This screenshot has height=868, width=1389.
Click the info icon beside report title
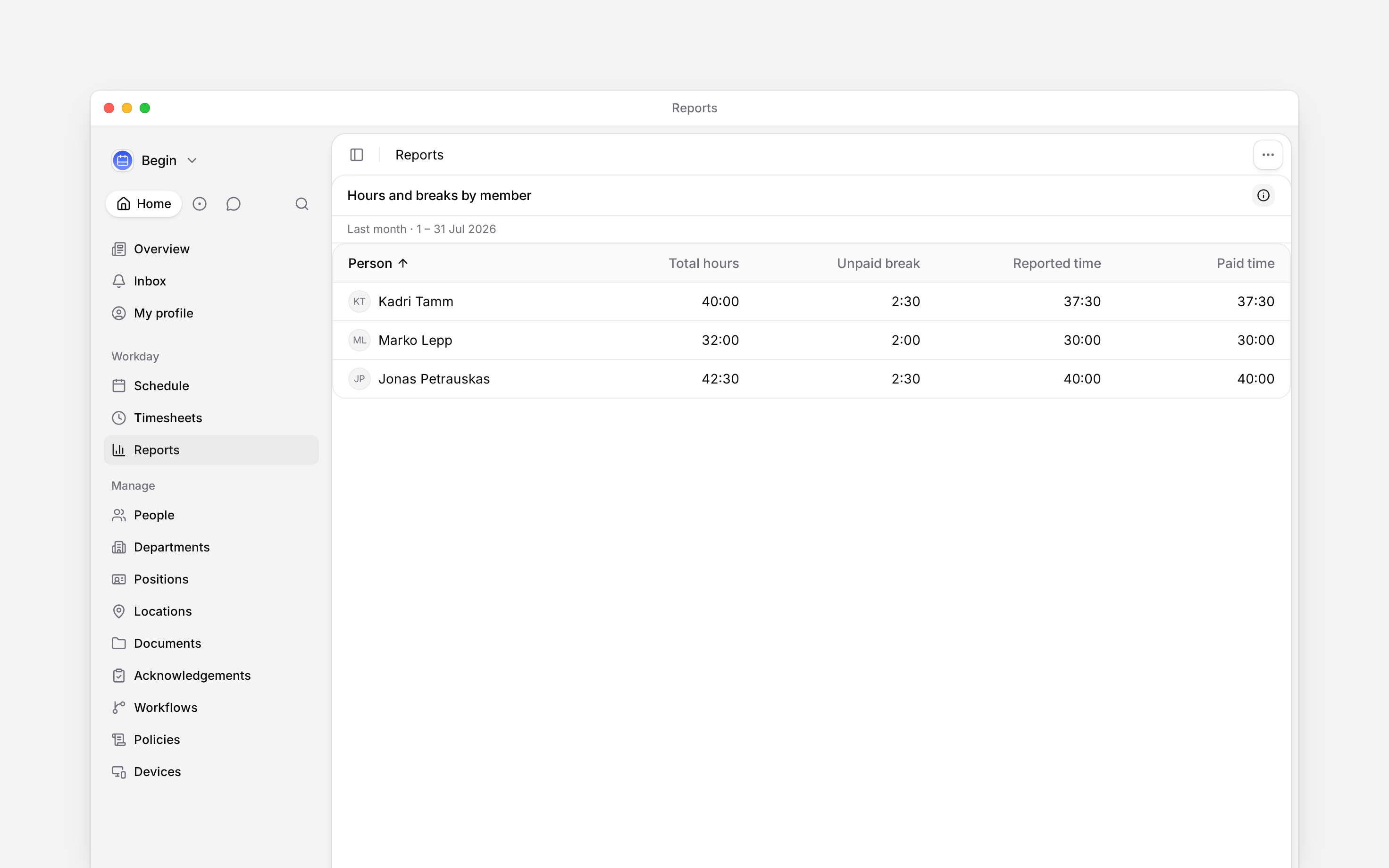click(x=1263, y=196)
